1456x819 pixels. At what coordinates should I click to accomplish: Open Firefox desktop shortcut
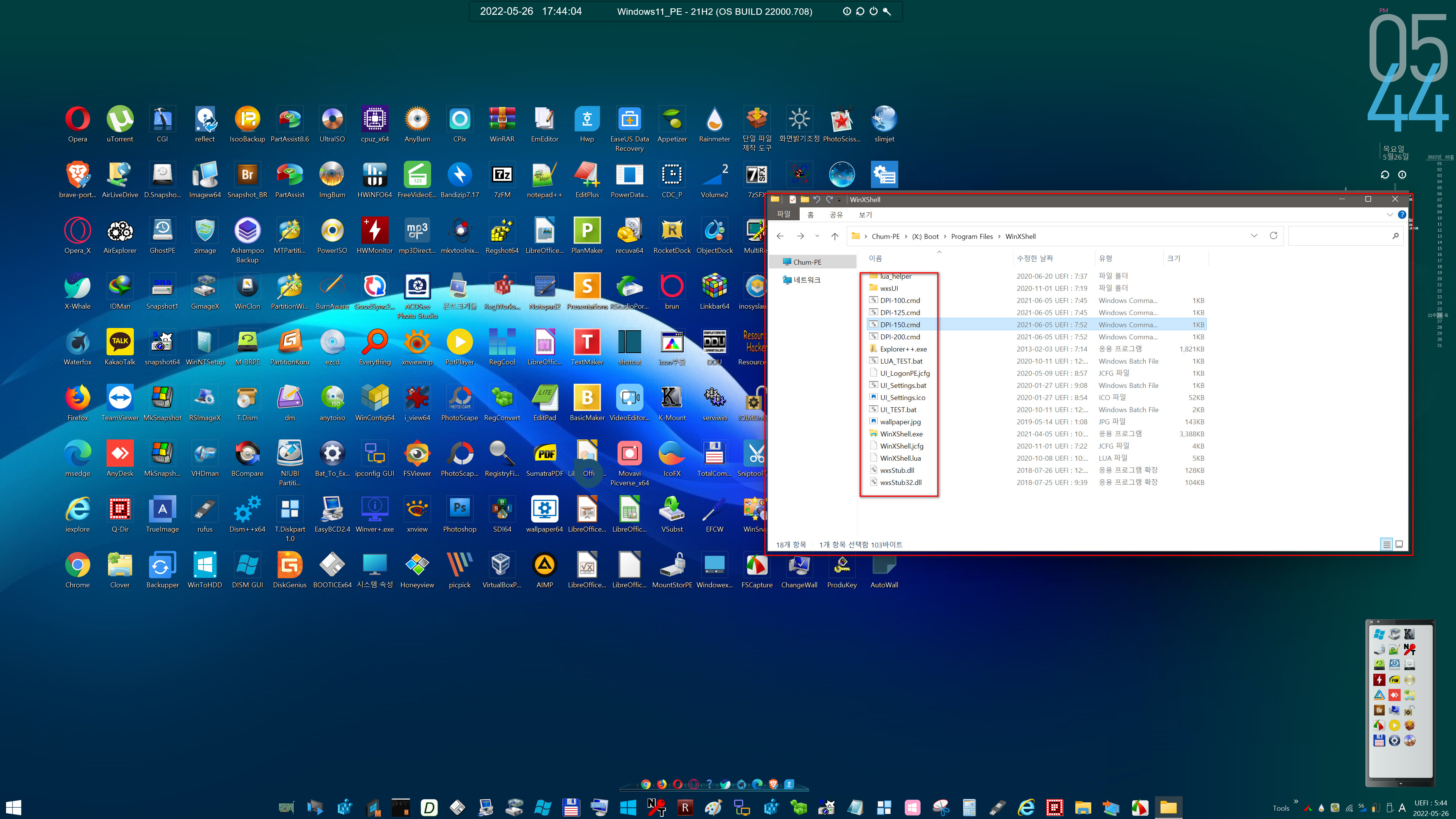[x=77, y=403]
